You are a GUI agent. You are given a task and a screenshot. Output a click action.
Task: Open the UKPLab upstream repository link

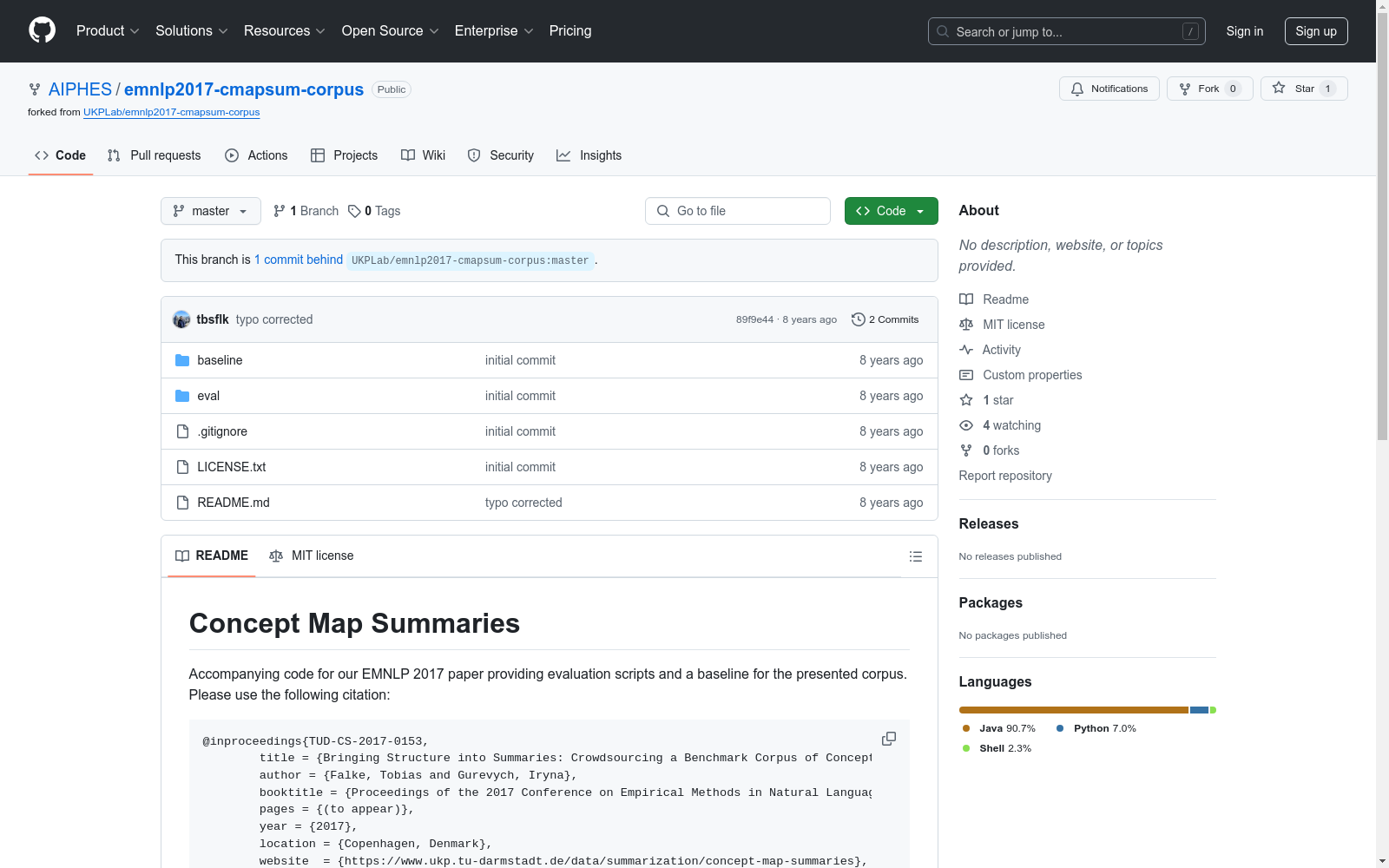click(x=172, y=112)
